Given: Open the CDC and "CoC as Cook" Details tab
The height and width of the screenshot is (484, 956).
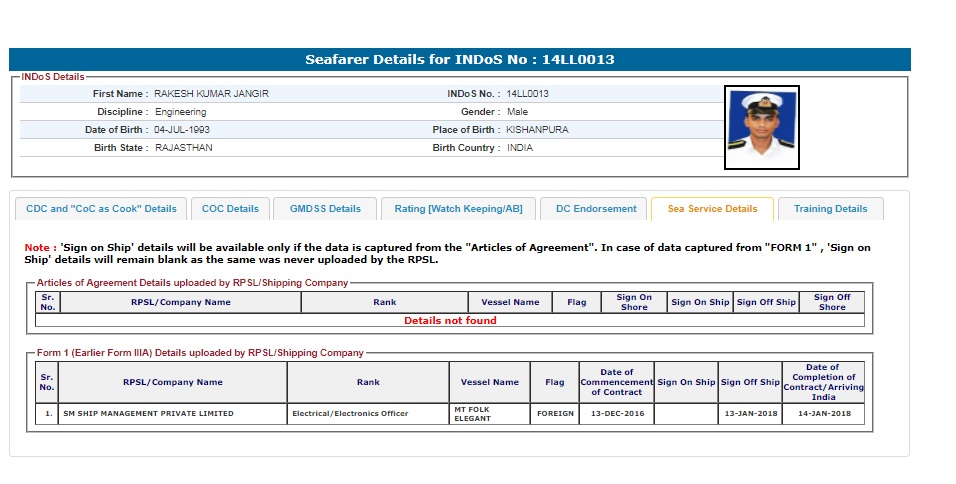Looking at the screenshot, I should (x=101, y=209).
